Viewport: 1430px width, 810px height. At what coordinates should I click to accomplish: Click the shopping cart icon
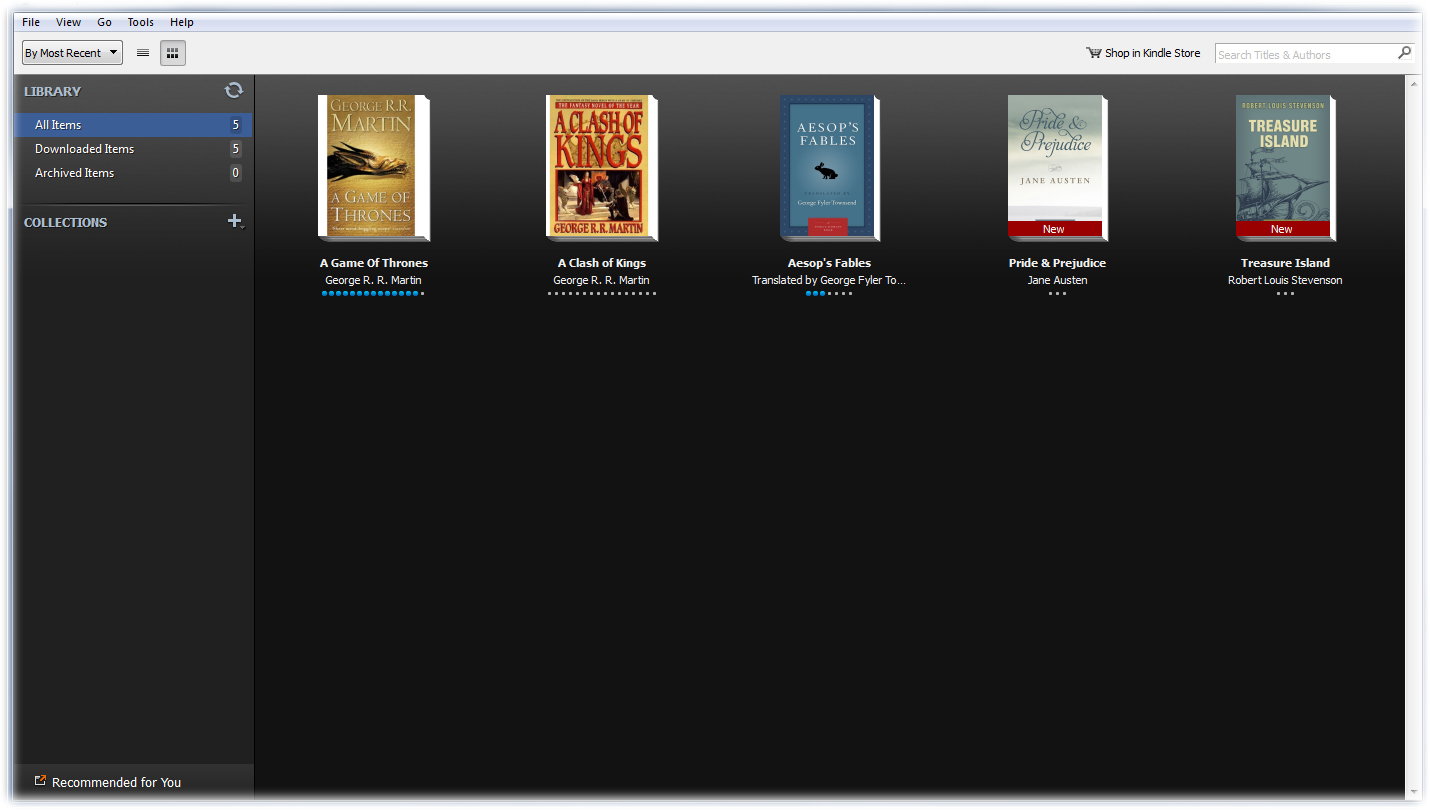pyautogui.click(x=1094, y=53)
